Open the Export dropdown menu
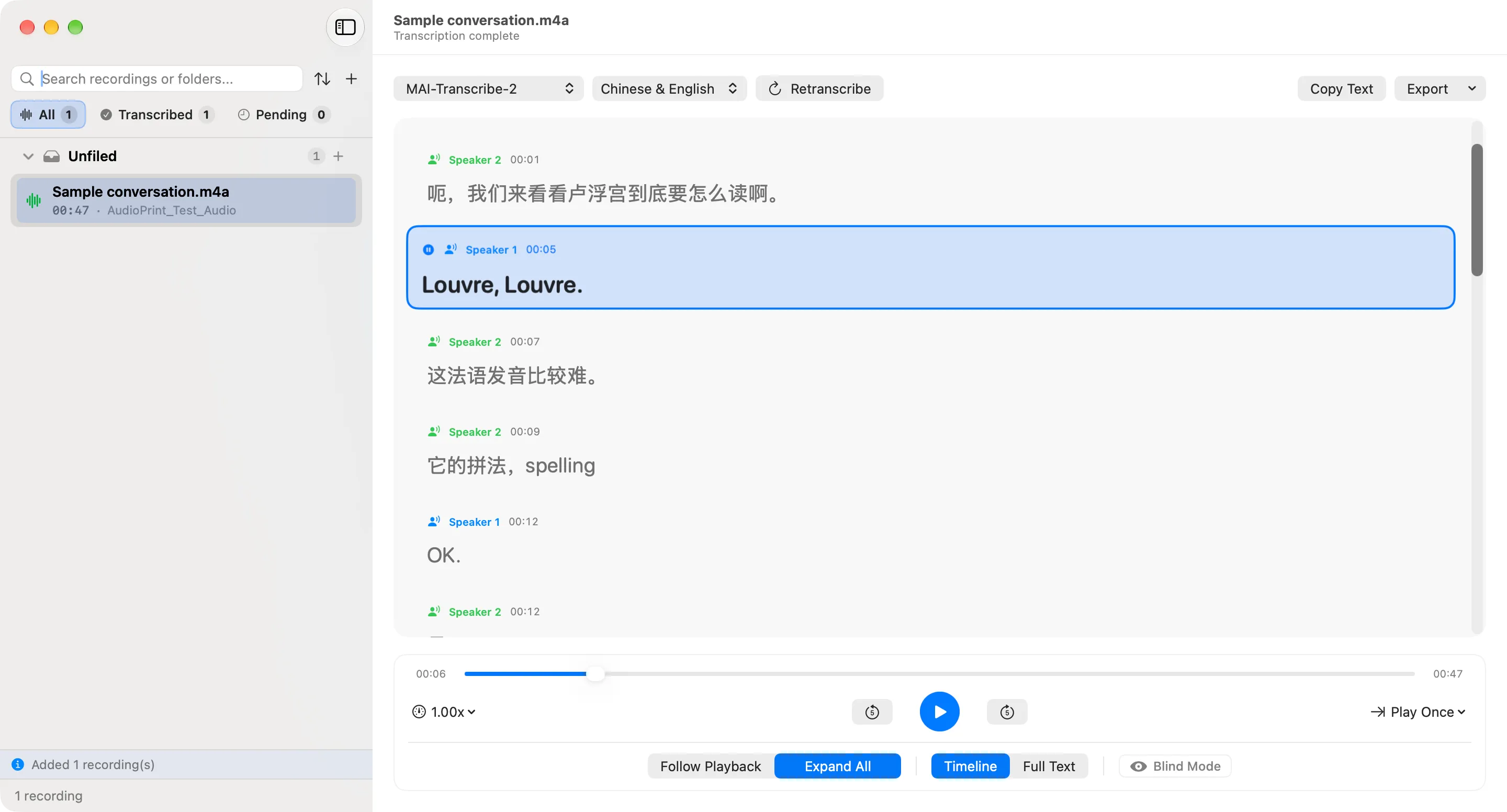This screenshot has height=812, width=1507. [x=1439, y=88]
